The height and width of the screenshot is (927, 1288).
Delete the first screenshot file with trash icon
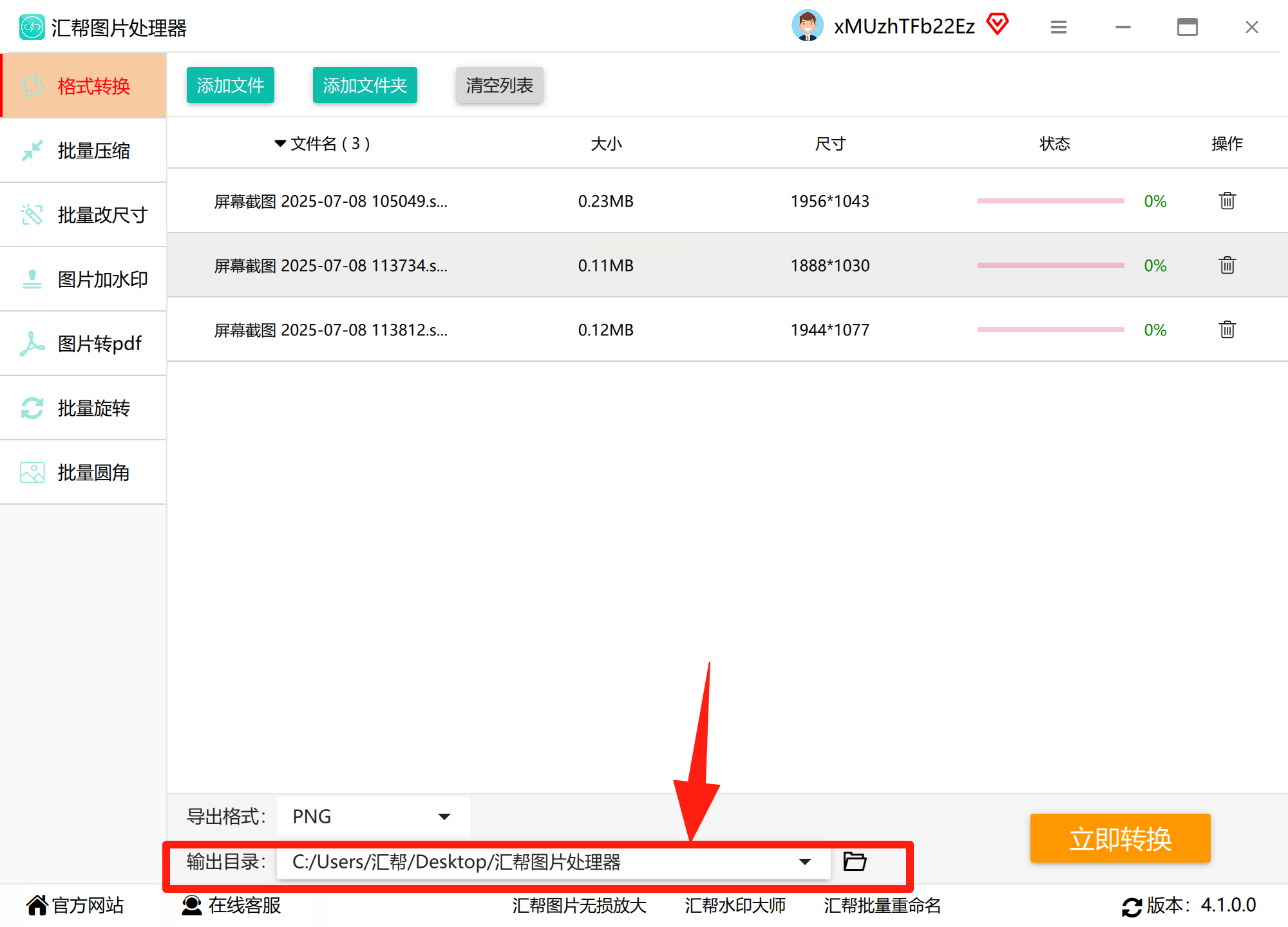(1227, 201)
